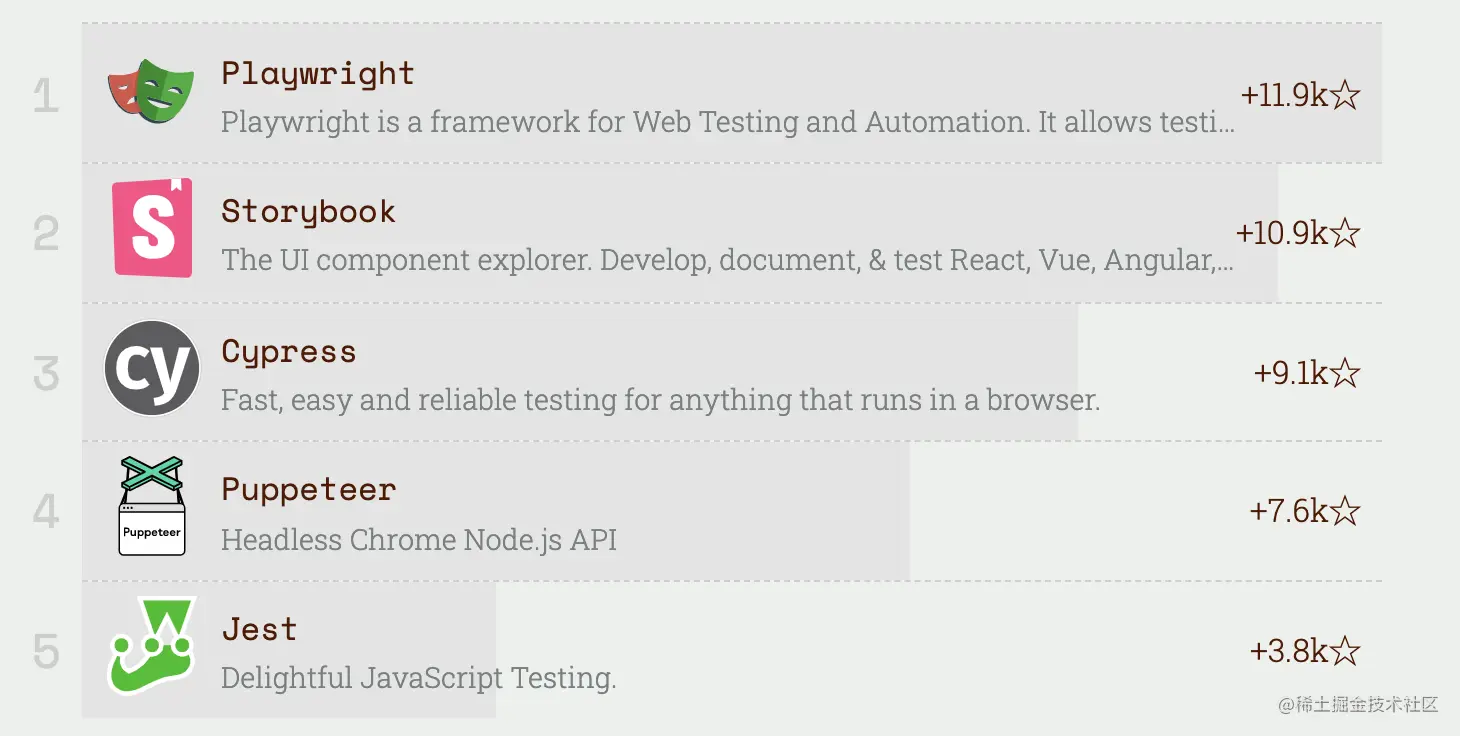The width and height of the screenshot is (1460, 736).
Task: Click the green Jest jester logo
Action: (152, 646)
